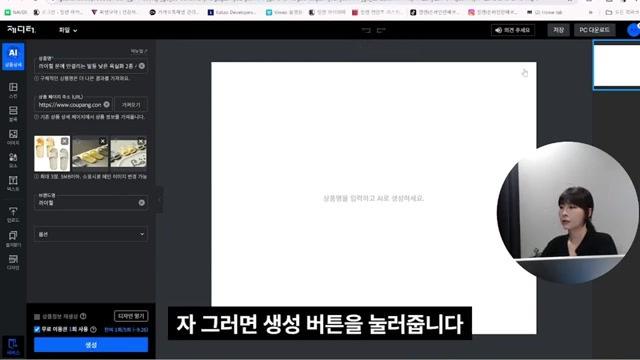Open the 스킨 layout panel in sidebar

click(13, 90)
